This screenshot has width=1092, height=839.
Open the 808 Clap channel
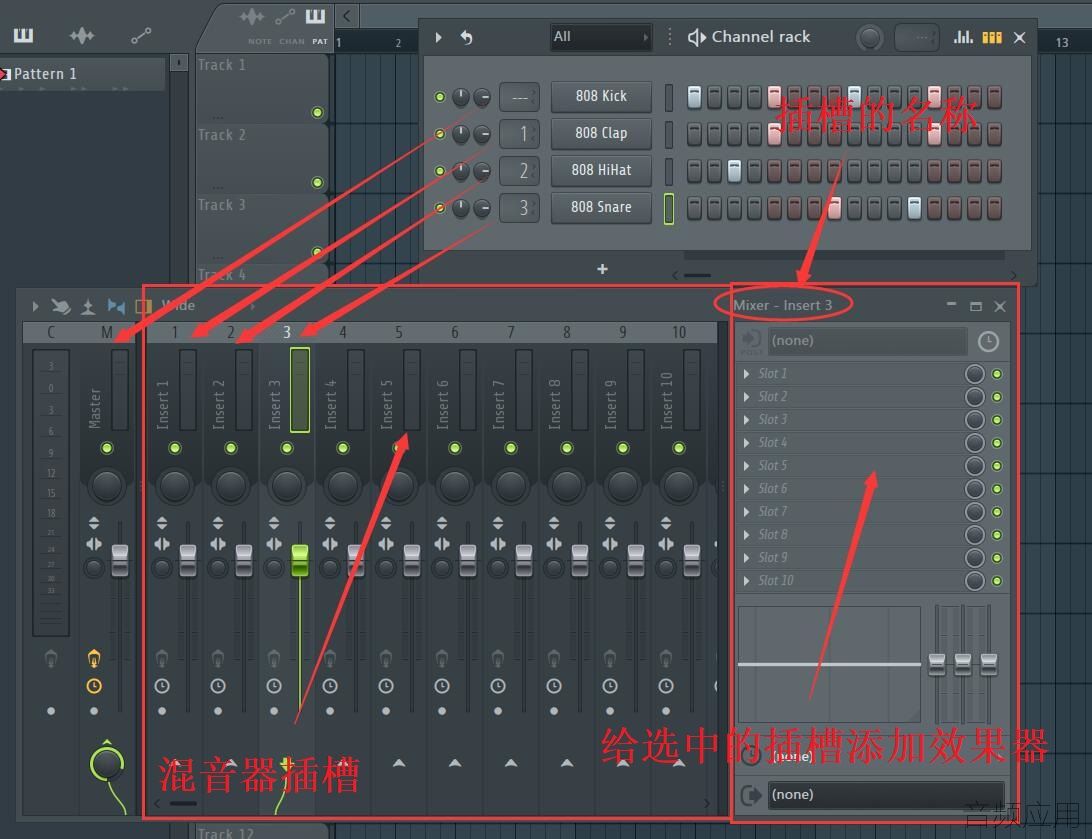point(601,133)
